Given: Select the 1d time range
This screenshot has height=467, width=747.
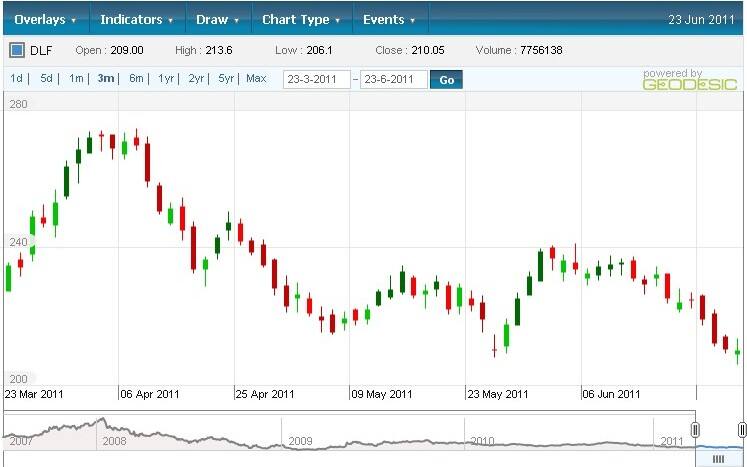Looking at the screenshot, I should [17, 79].
